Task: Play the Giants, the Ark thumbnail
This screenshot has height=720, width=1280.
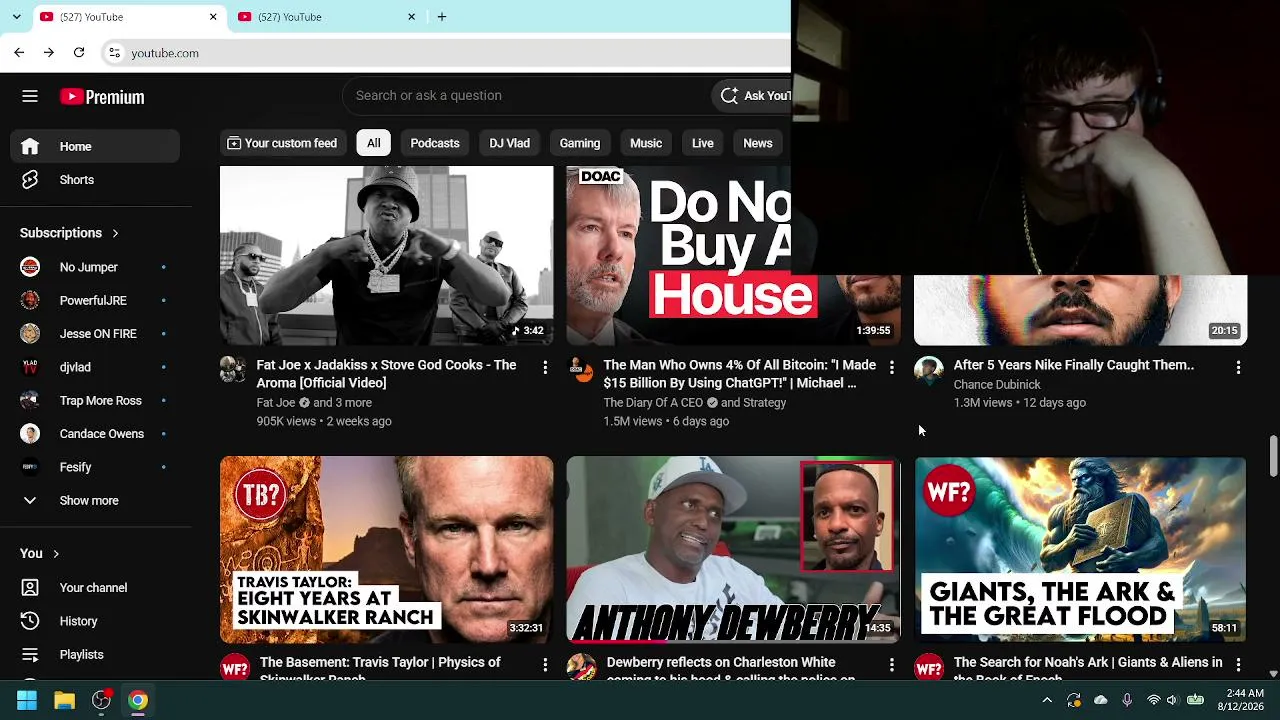Action: [x=1081, y=549]
